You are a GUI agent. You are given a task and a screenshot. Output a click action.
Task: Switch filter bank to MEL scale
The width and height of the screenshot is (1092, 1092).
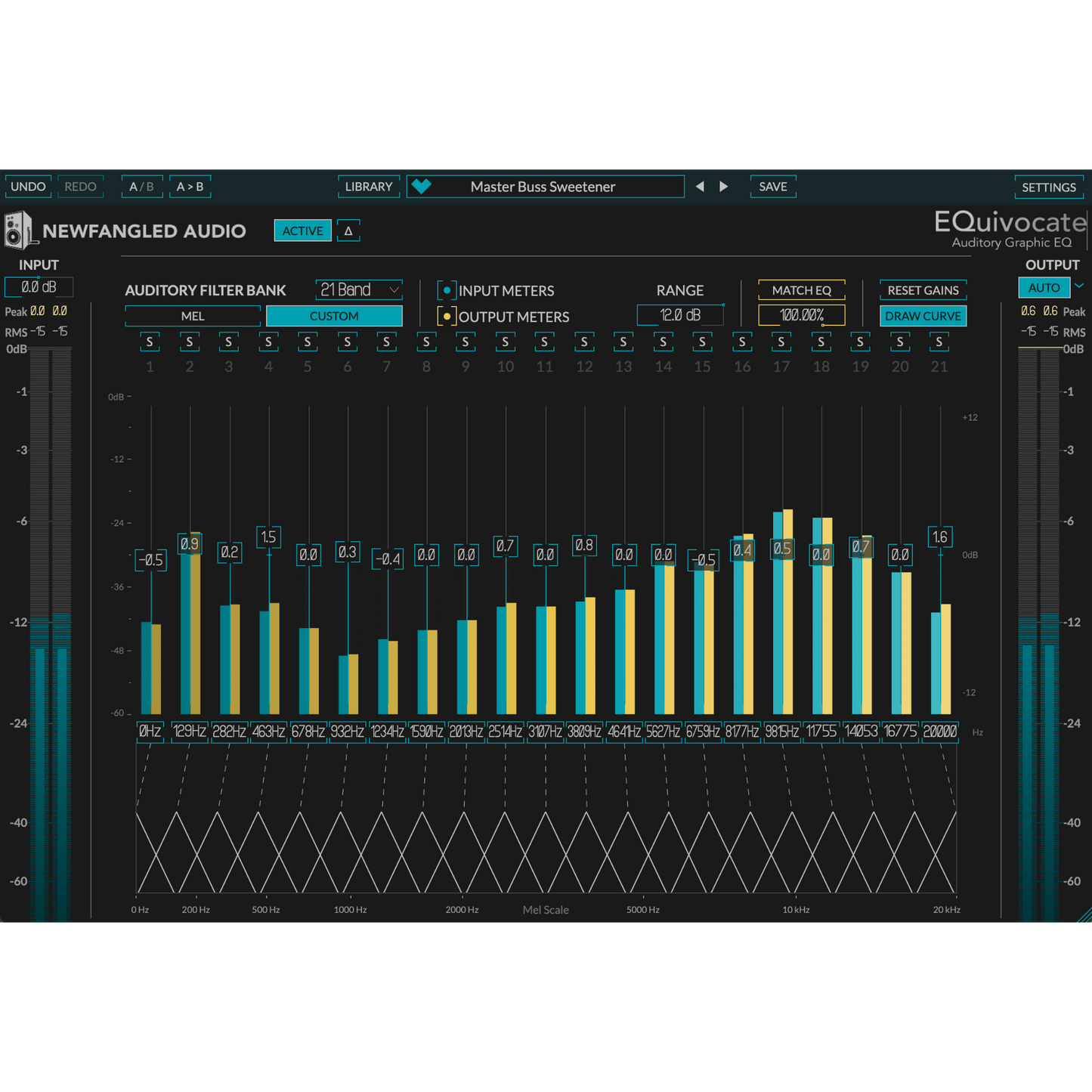pos(193,317)
